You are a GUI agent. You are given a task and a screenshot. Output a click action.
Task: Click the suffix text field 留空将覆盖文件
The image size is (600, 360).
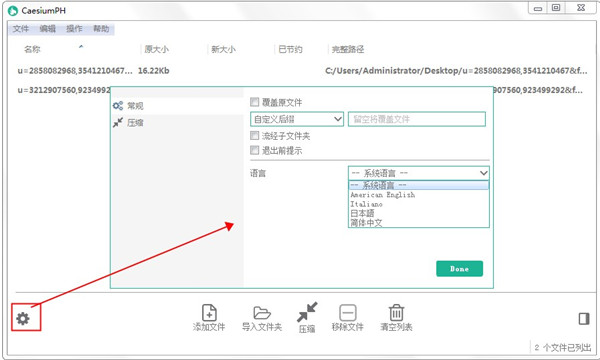417,119
